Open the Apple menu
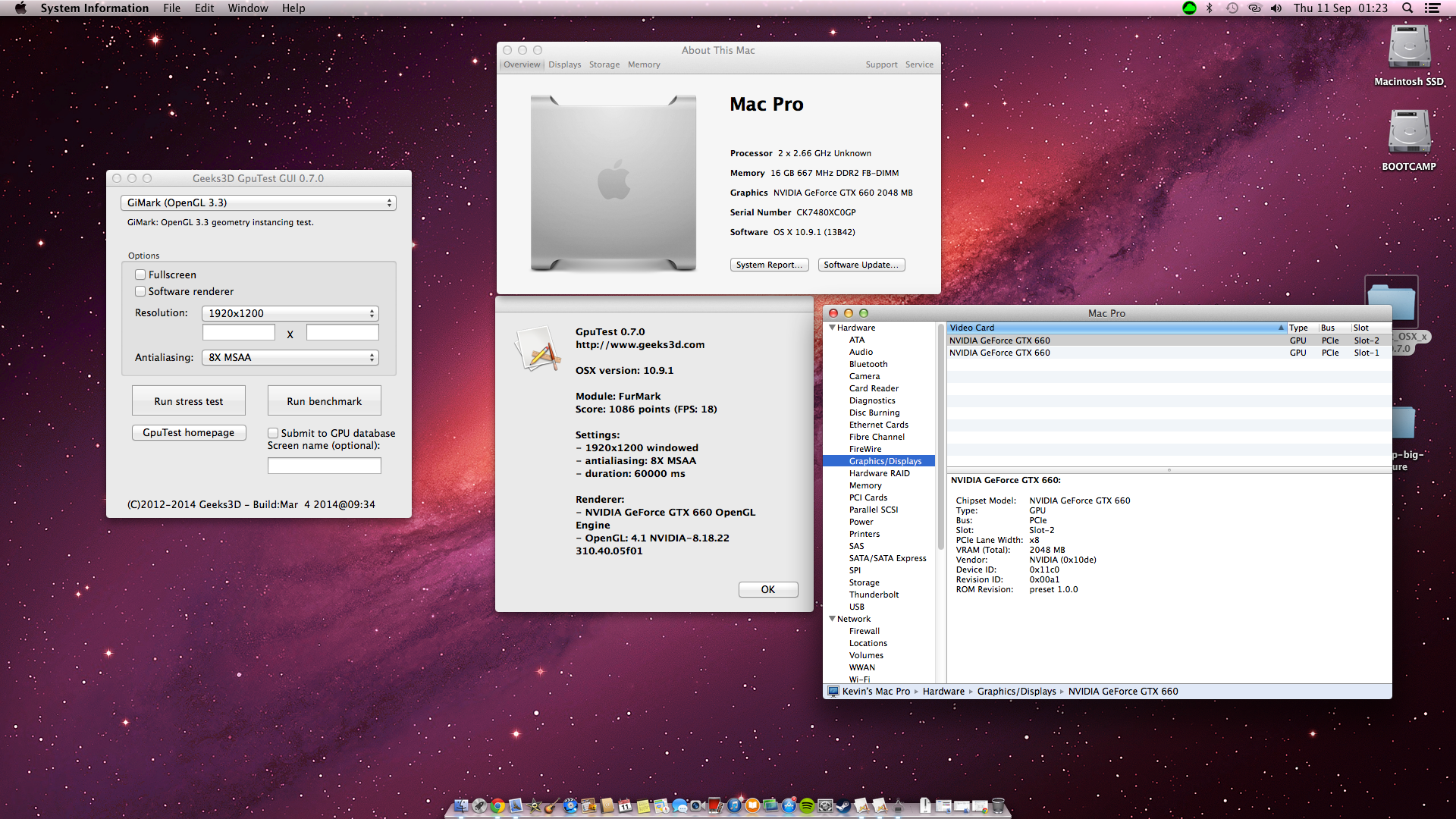 point(20,8)
